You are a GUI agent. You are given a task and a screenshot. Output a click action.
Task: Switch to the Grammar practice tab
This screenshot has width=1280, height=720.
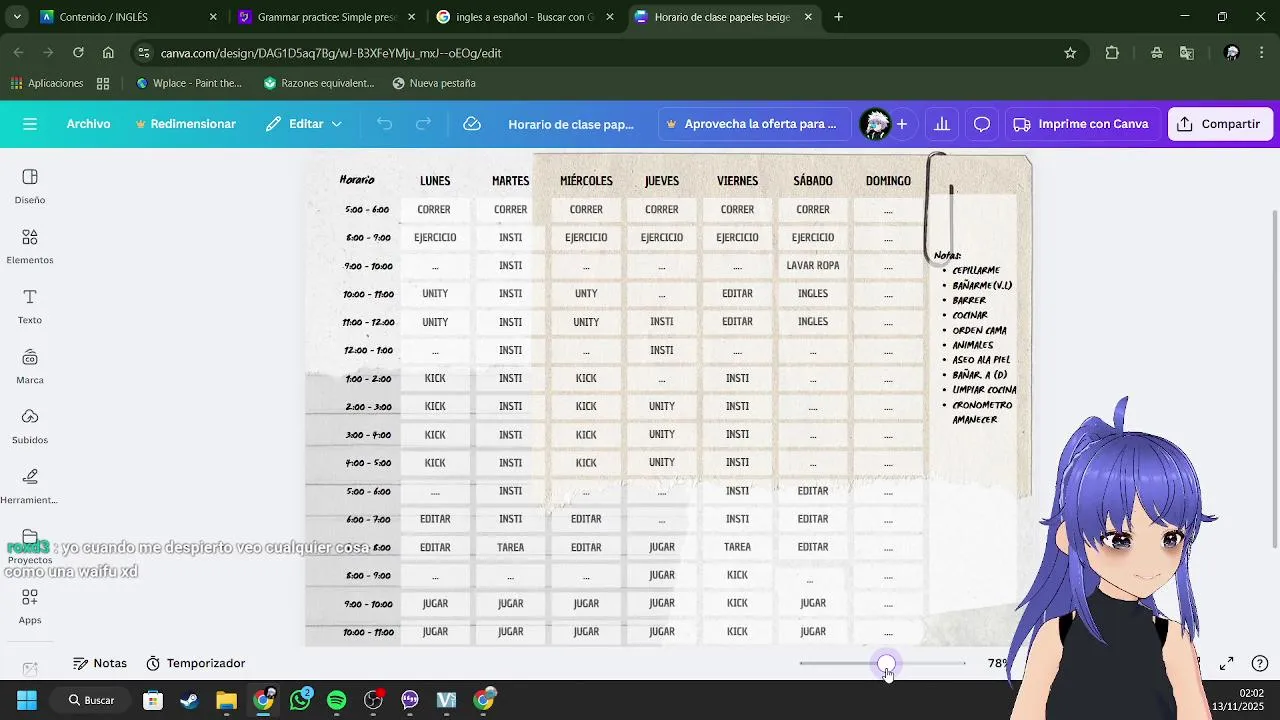326,17
